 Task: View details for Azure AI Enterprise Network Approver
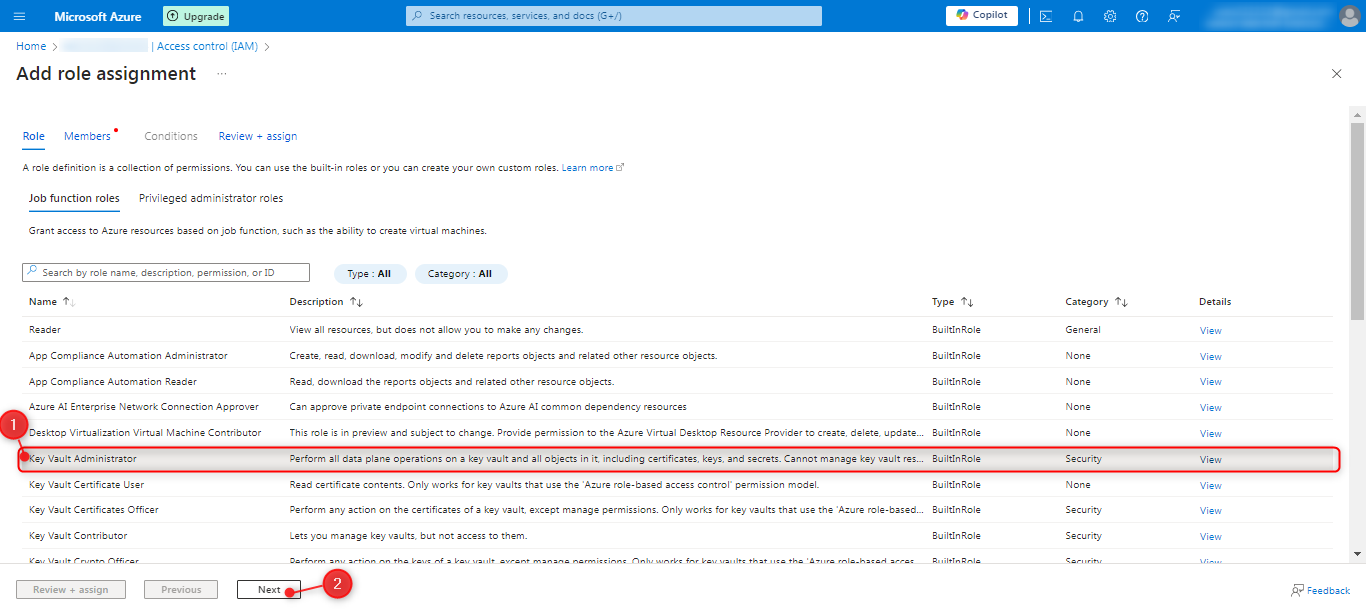[1210, 408]
